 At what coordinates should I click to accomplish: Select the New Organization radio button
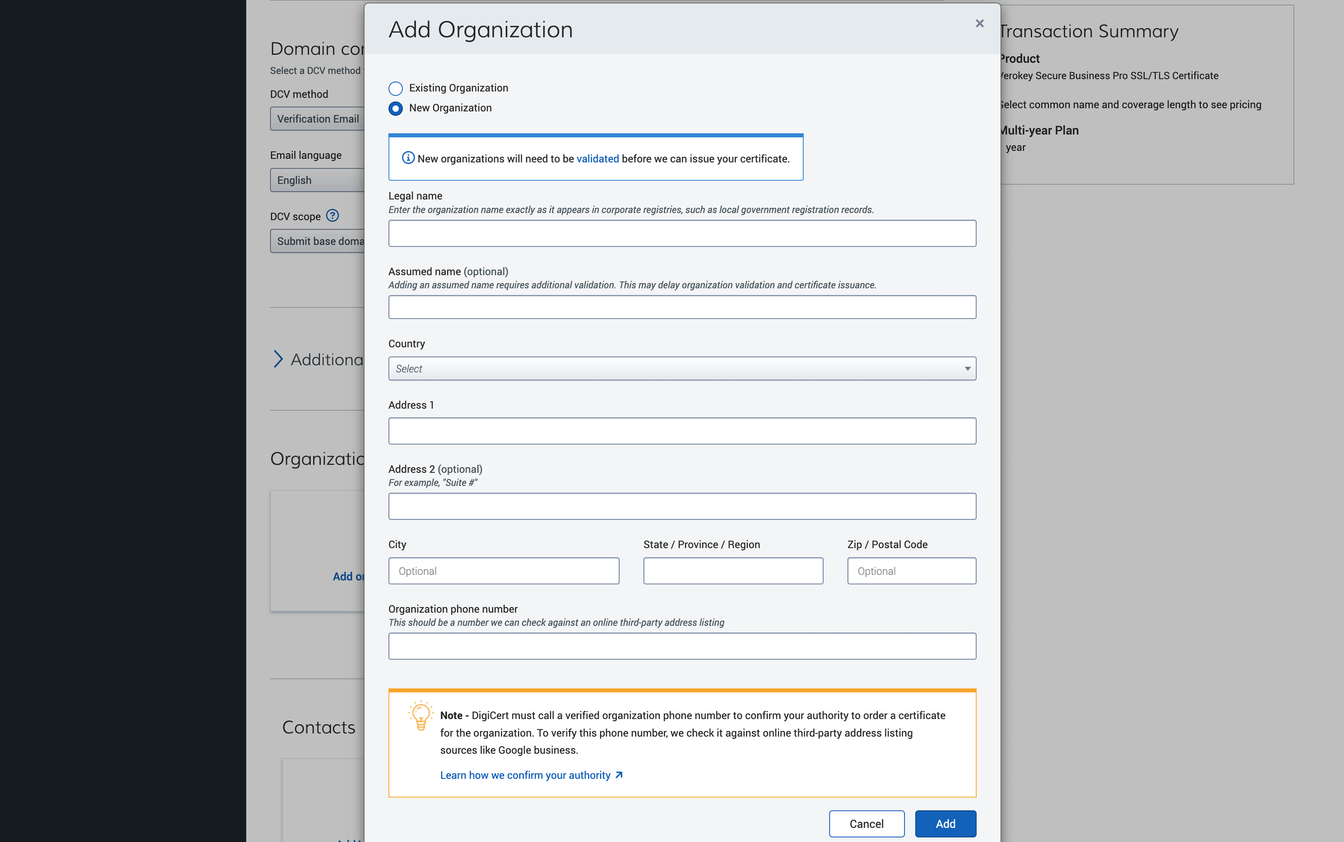[x=395, y=108]
